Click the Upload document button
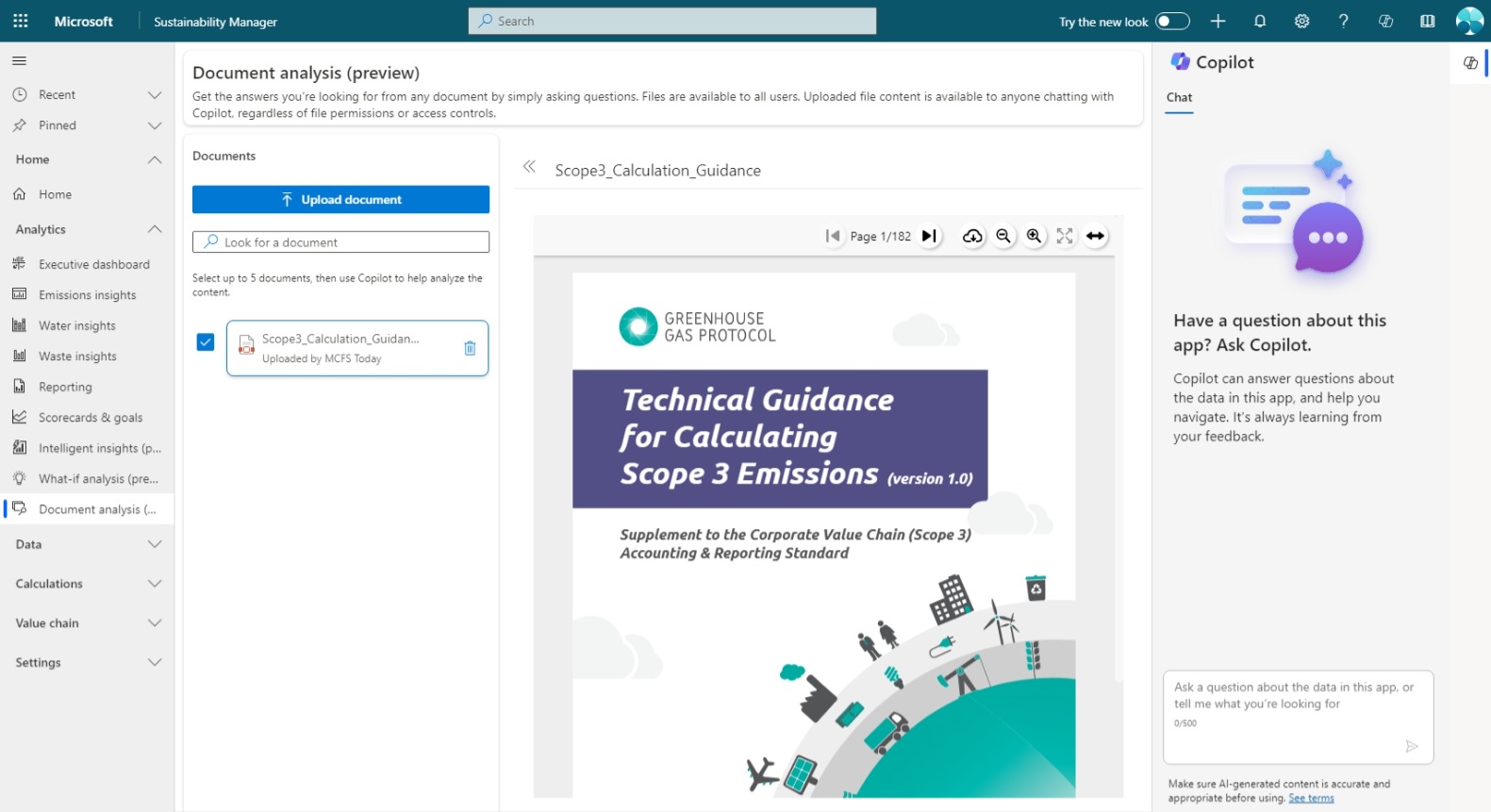The height and width of the screenshot is (812, 1491). point(340,200)
